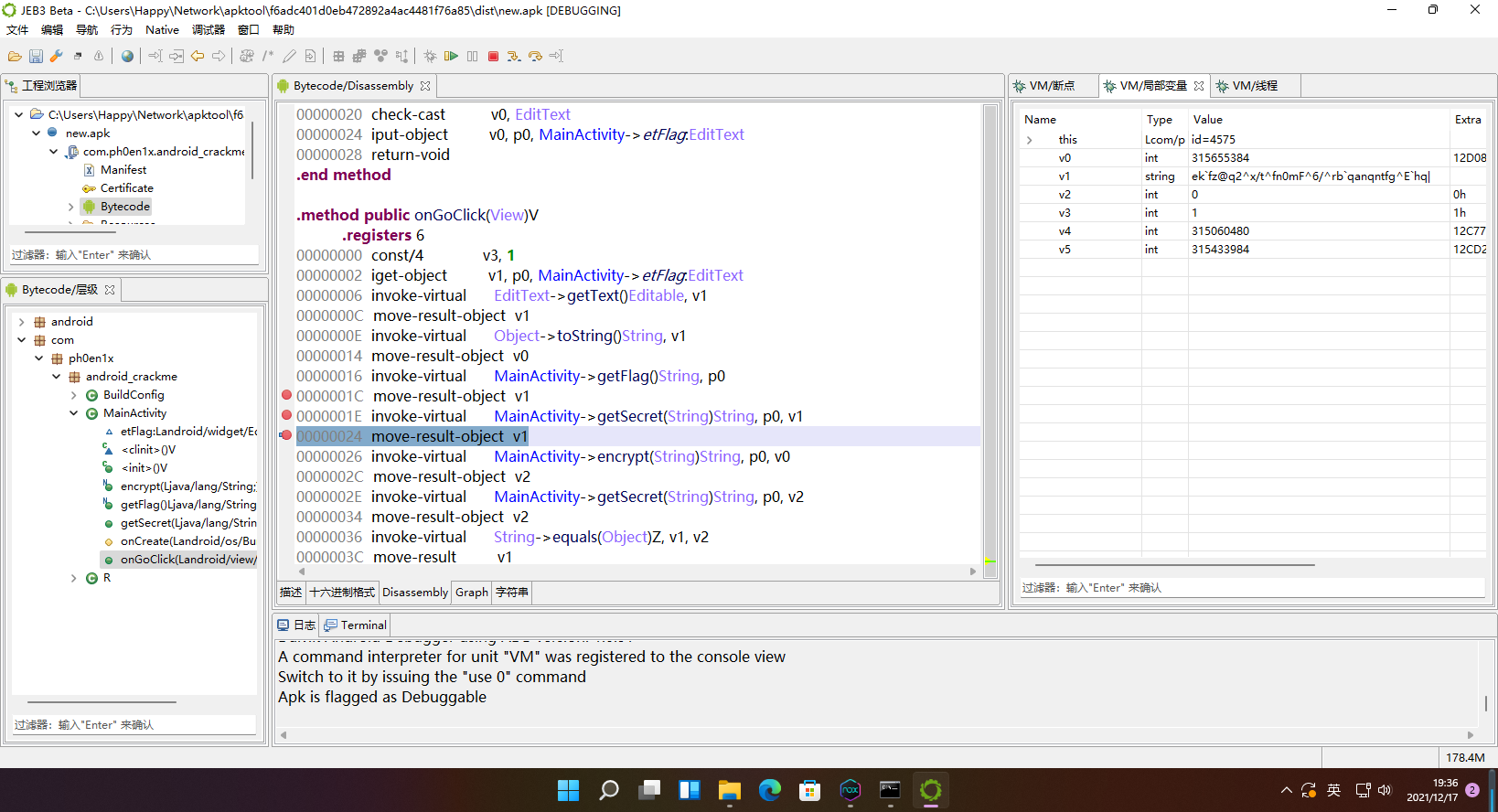
Task: Open the 调试器 menu
Action: click(x=209, y=30)
